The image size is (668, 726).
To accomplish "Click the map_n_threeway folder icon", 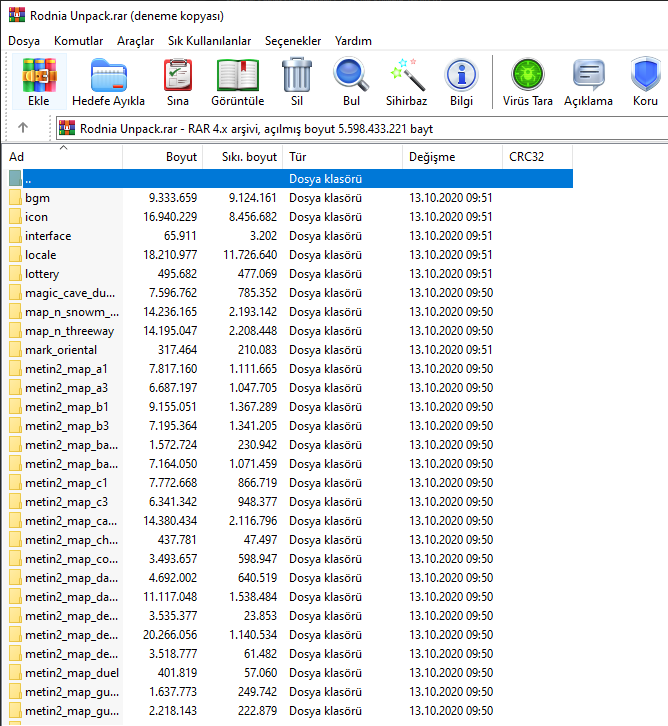I will 15,331.
